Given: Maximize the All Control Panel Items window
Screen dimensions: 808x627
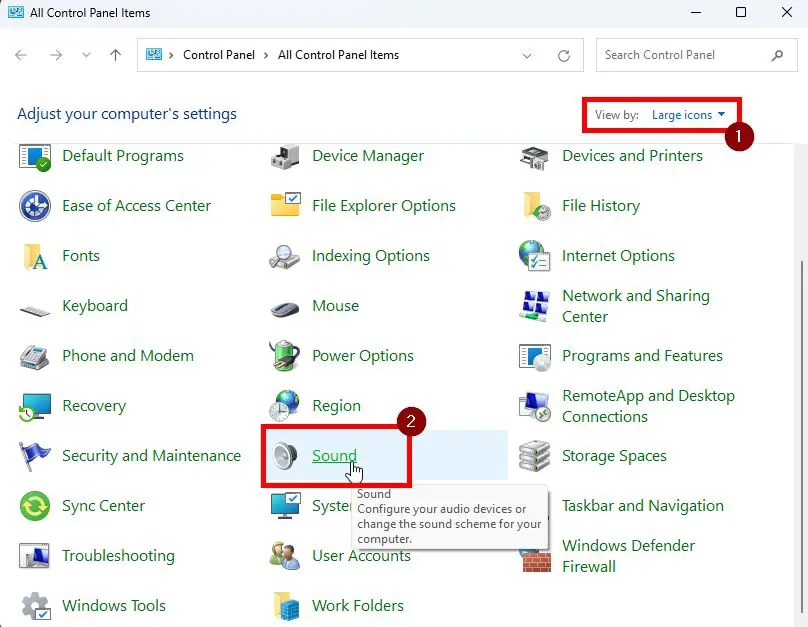Looking at the screenshot, I should point(740,12).
